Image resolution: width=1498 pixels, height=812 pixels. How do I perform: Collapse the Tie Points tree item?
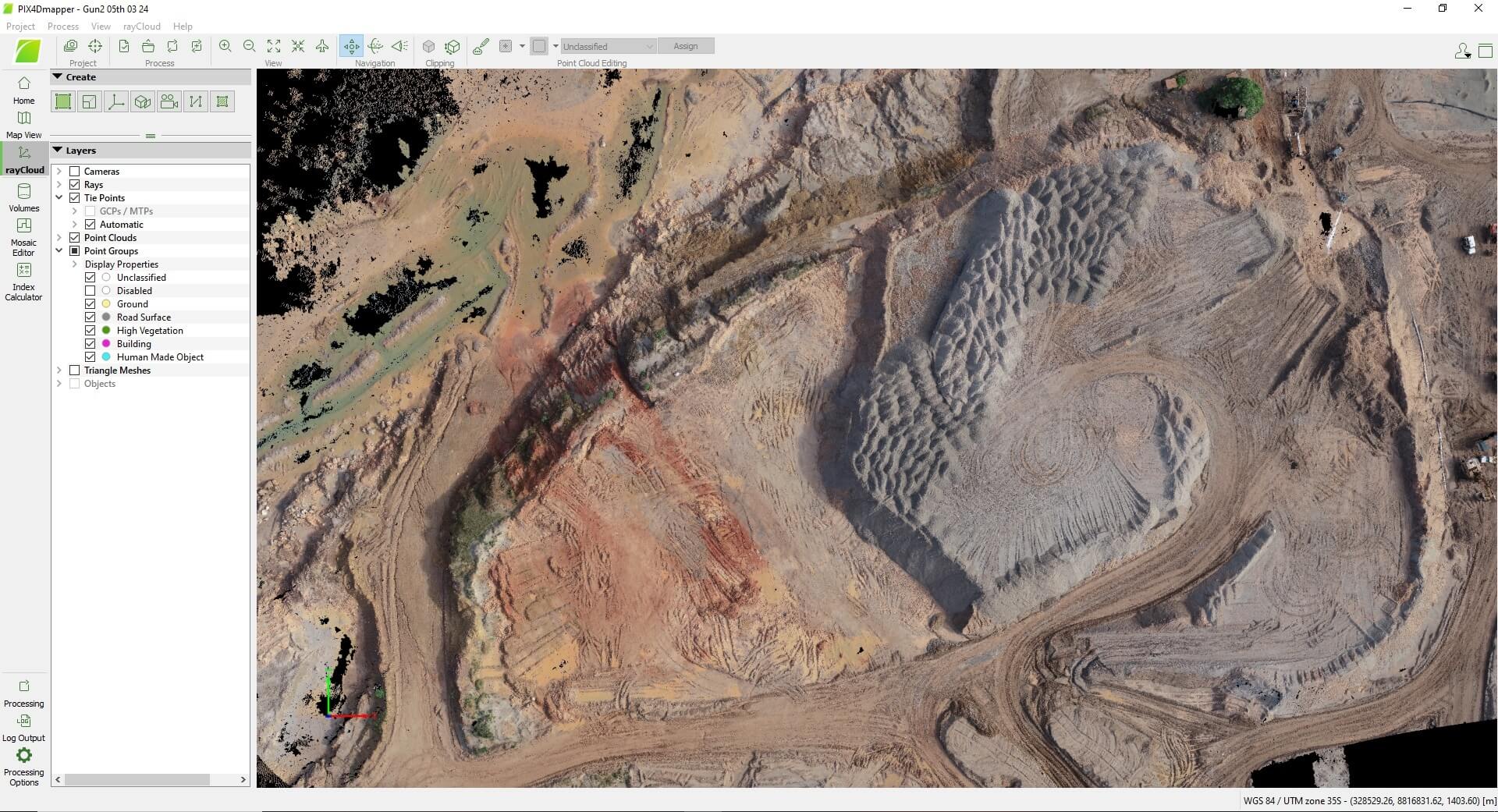pos(59,197)
